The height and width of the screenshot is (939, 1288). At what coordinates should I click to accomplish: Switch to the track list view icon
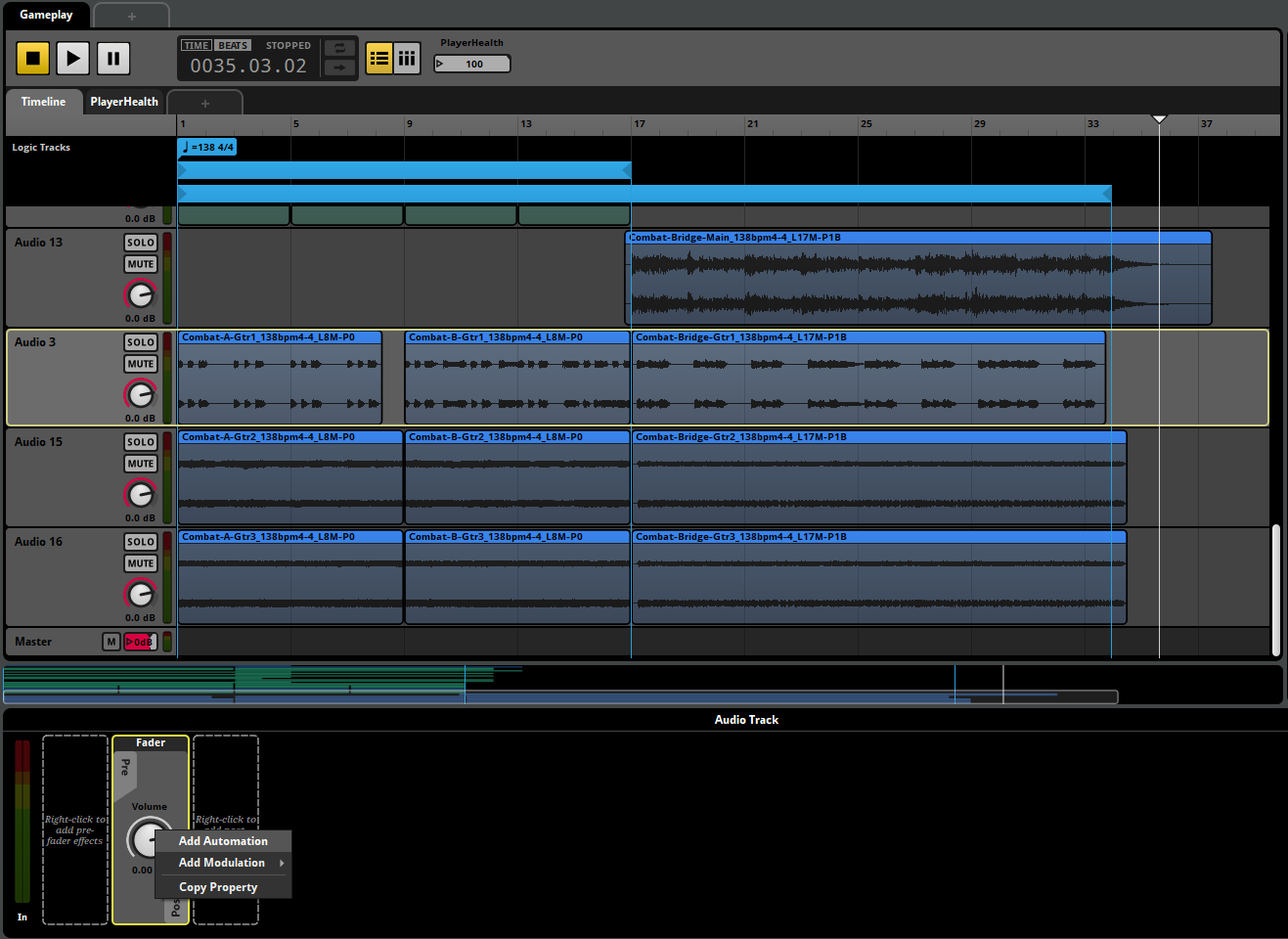(379, 59)
